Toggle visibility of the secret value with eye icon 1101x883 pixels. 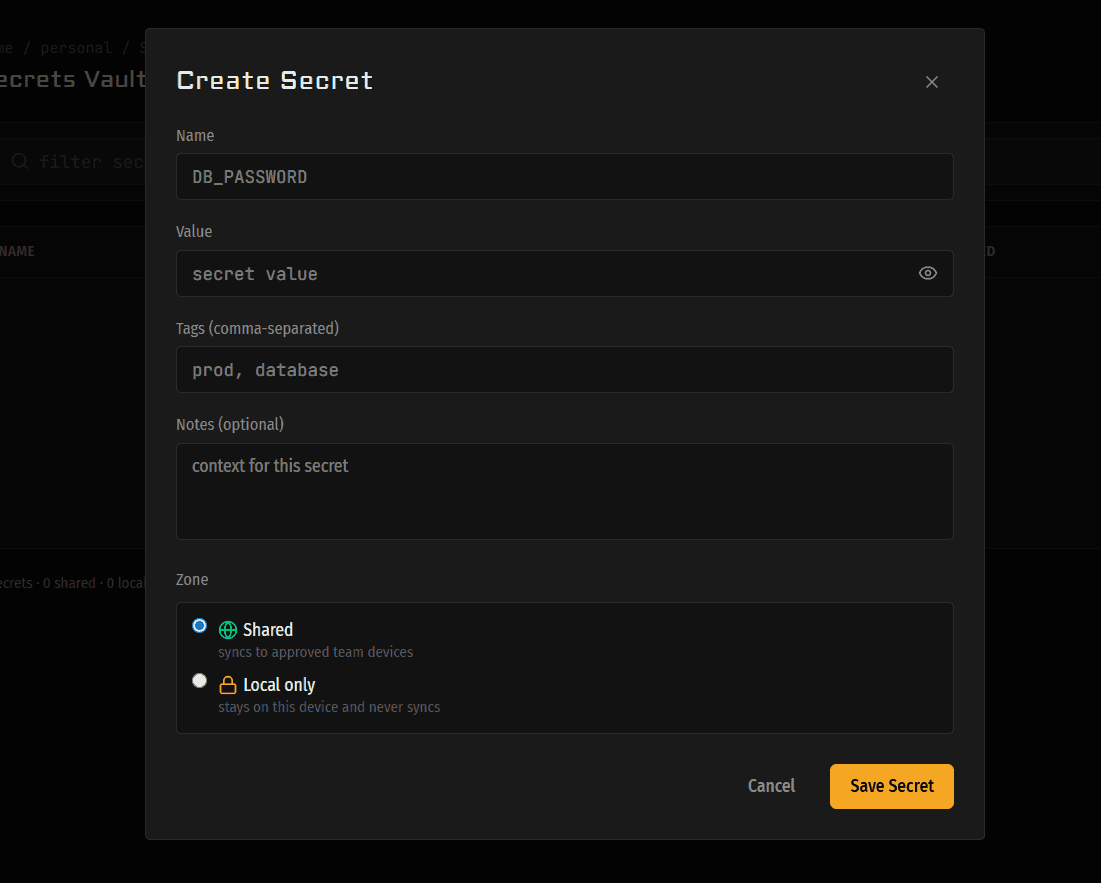tap(927, 273)
